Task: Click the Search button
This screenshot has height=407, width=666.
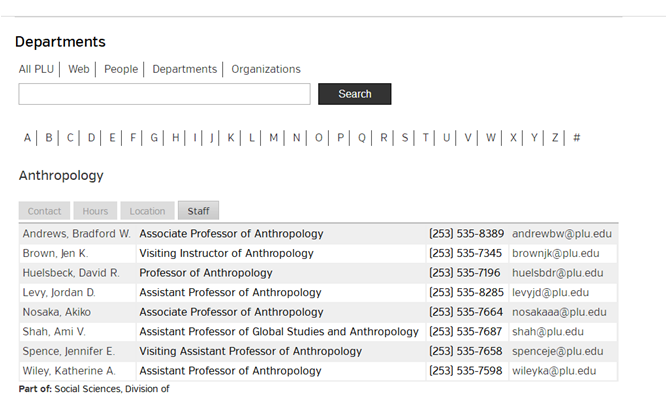Action: point(354,94)
